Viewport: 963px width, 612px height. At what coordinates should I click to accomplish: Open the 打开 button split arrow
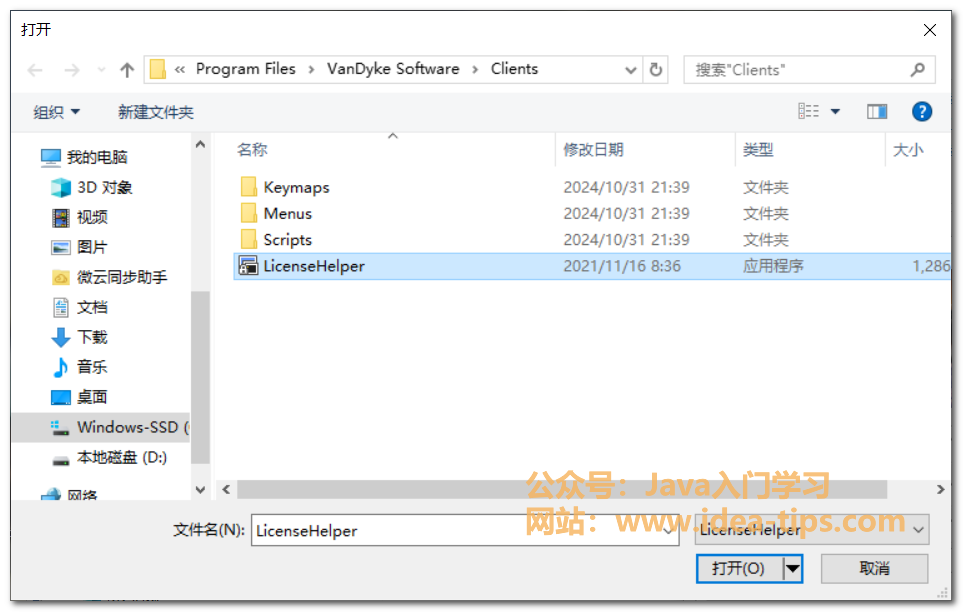click(793, 568)
